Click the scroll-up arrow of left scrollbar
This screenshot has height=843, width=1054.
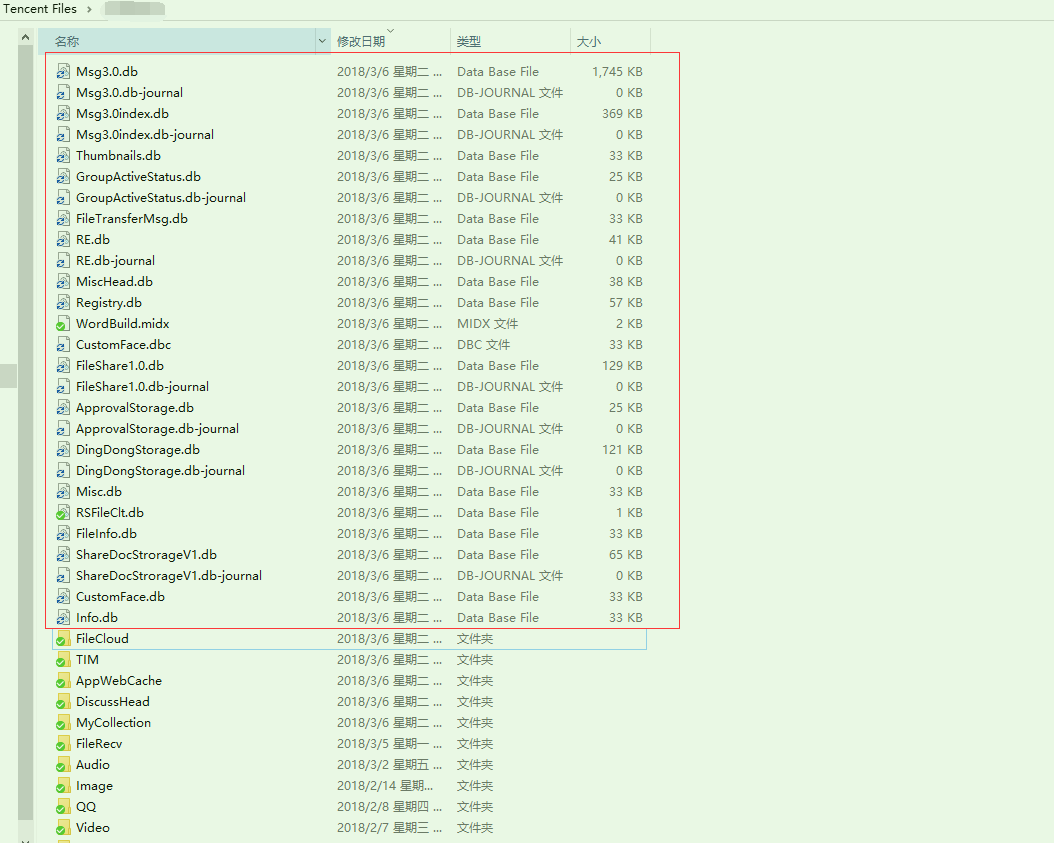(26, 37)
